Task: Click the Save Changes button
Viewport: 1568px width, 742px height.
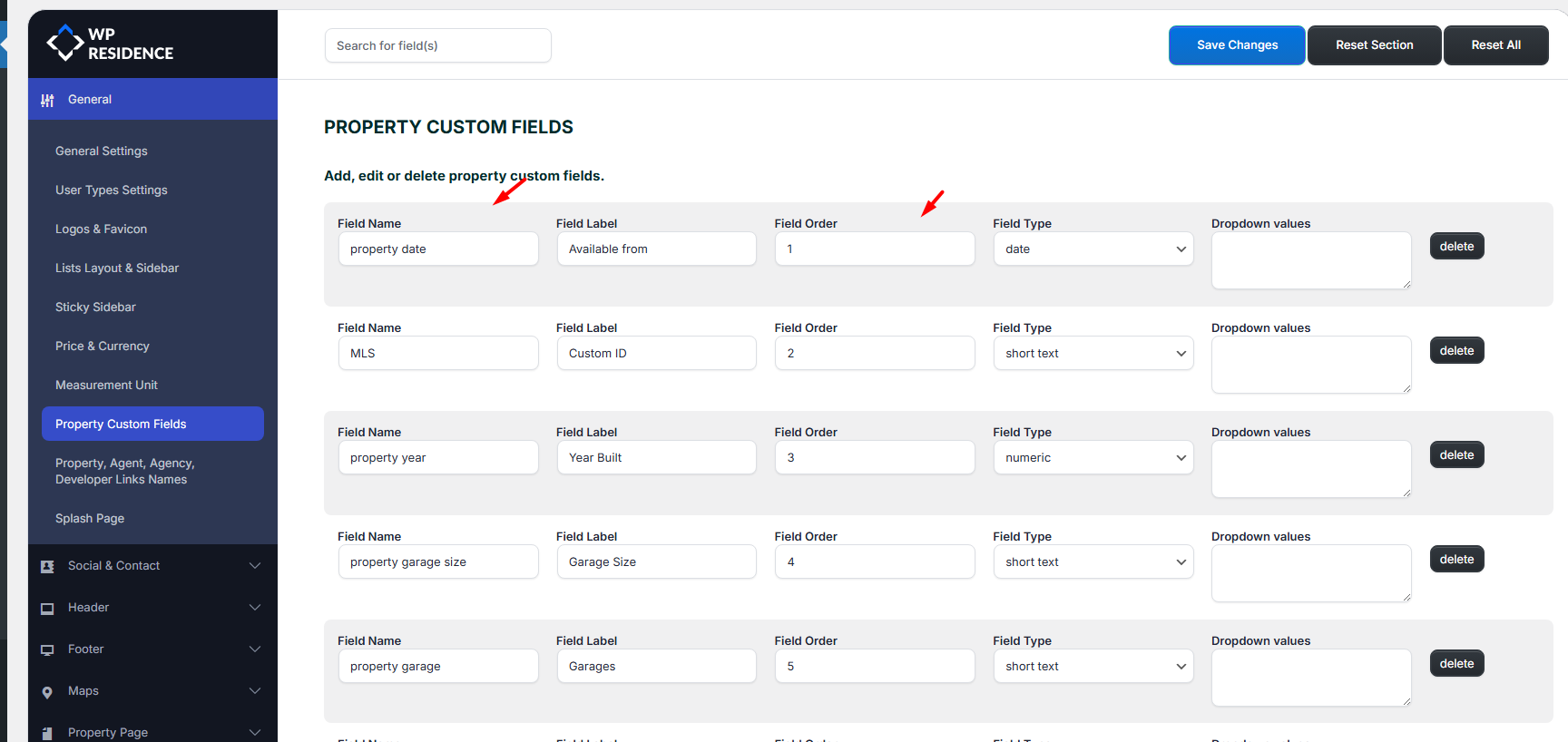Action: coord(1236,45)
